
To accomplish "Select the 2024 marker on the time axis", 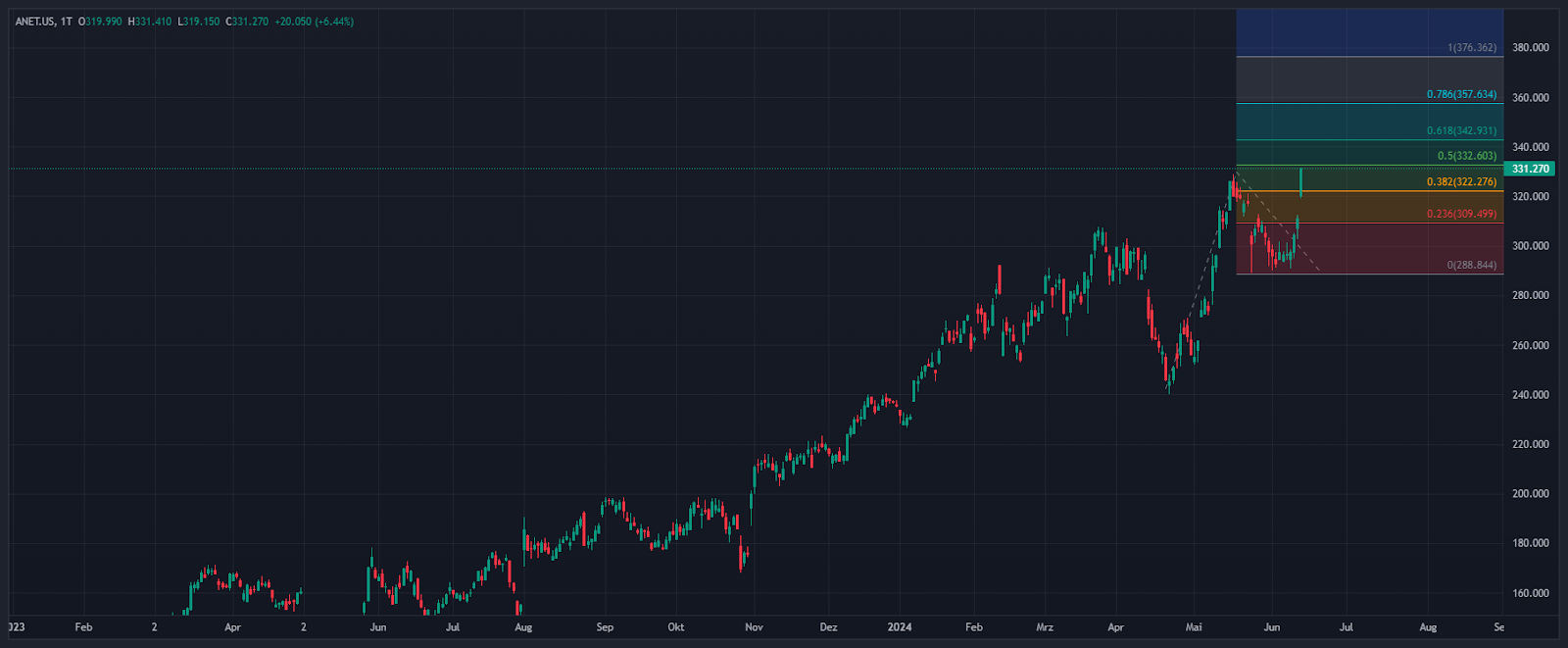I will pyautogui.click(x=899, y=627).
